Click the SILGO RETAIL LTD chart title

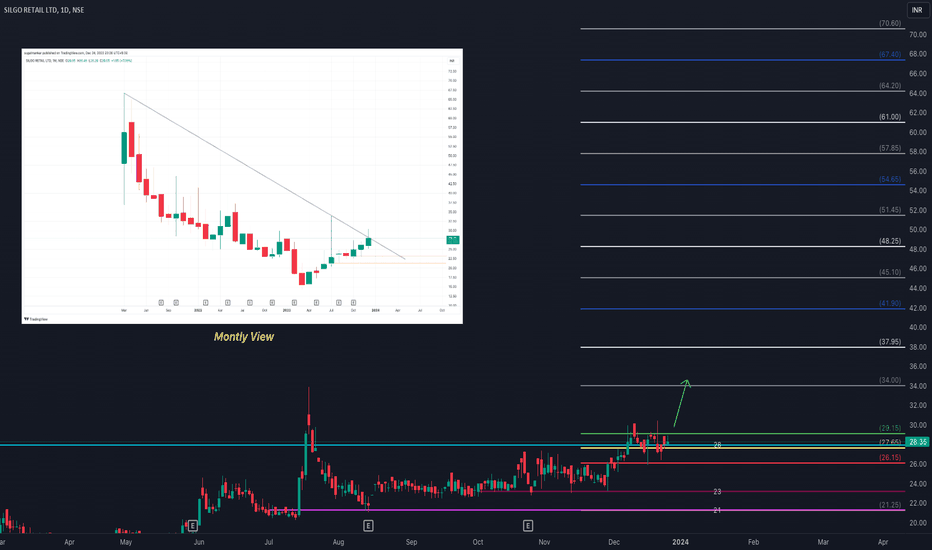click(44, 10)
